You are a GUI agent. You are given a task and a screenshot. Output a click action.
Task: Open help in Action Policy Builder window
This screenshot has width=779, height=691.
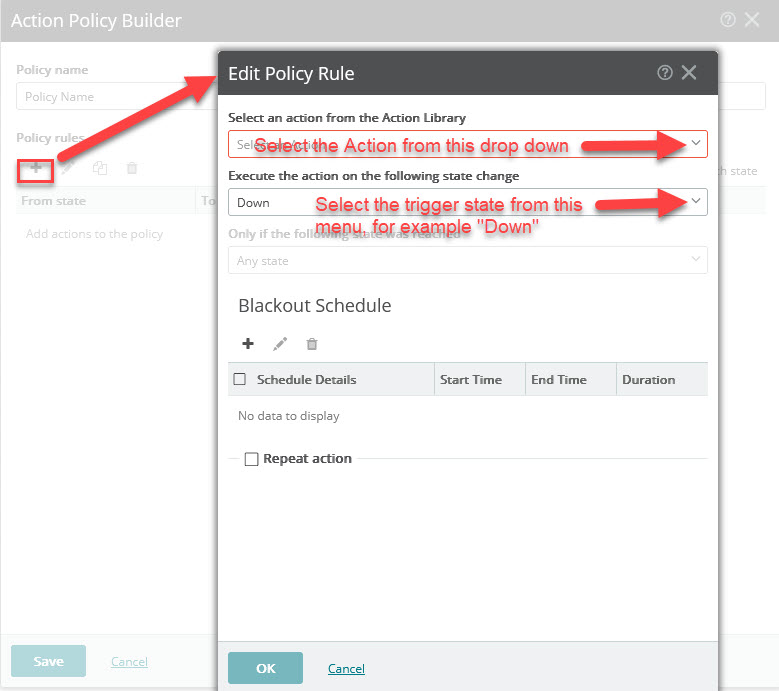pos(727,20)
